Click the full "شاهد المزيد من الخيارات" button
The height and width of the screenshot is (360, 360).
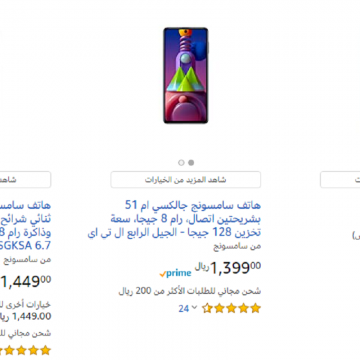click(186, 180)
